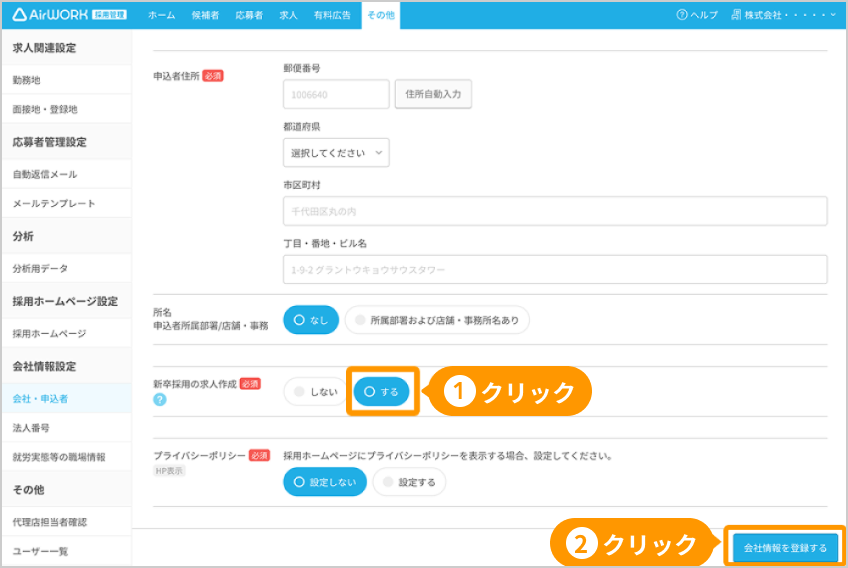Open 代理店担当者確認 in sidebar
The height and width of the screenshot is (568, 848).
(67, 522)
